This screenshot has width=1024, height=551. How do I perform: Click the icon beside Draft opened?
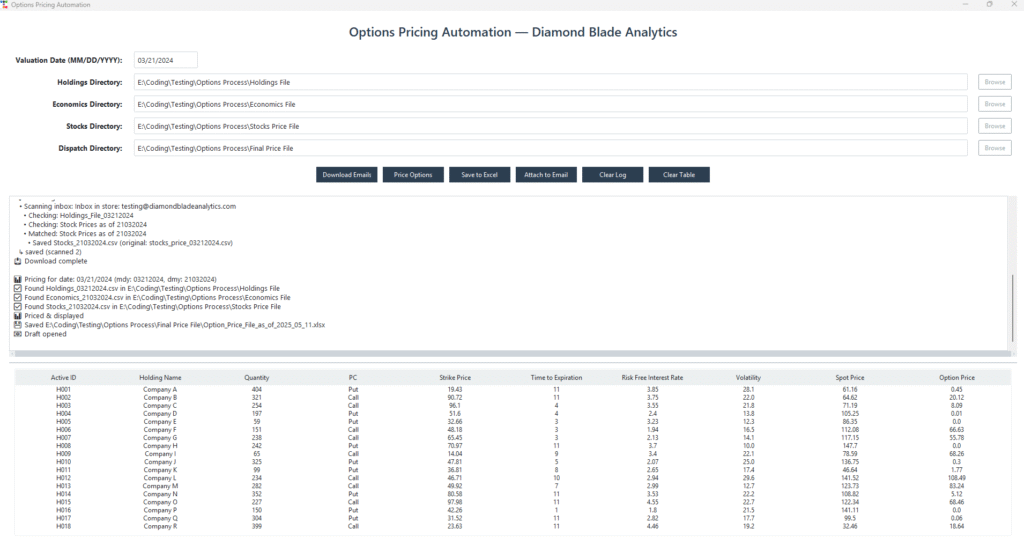click(18, 334)
